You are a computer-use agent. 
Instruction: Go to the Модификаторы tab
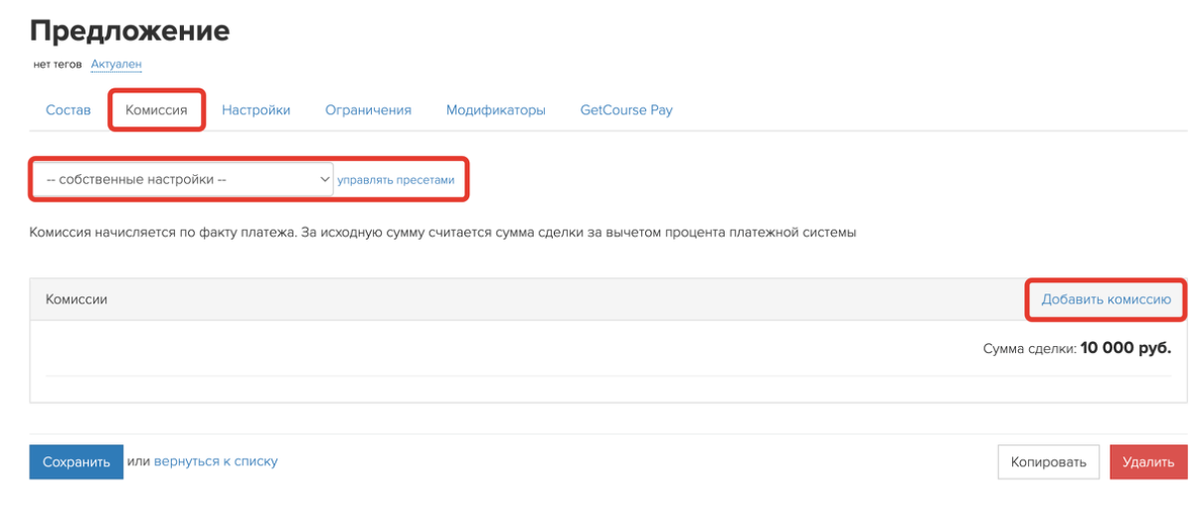pos(496,110)
